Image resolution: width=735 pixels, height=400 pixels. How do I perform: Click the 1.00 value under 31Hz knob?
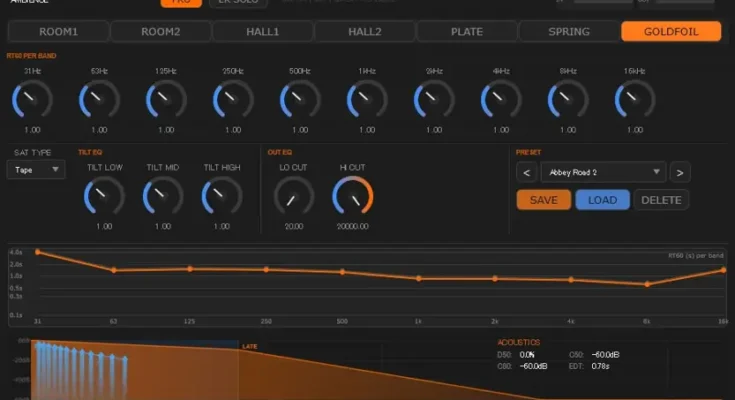click(32, 130)
